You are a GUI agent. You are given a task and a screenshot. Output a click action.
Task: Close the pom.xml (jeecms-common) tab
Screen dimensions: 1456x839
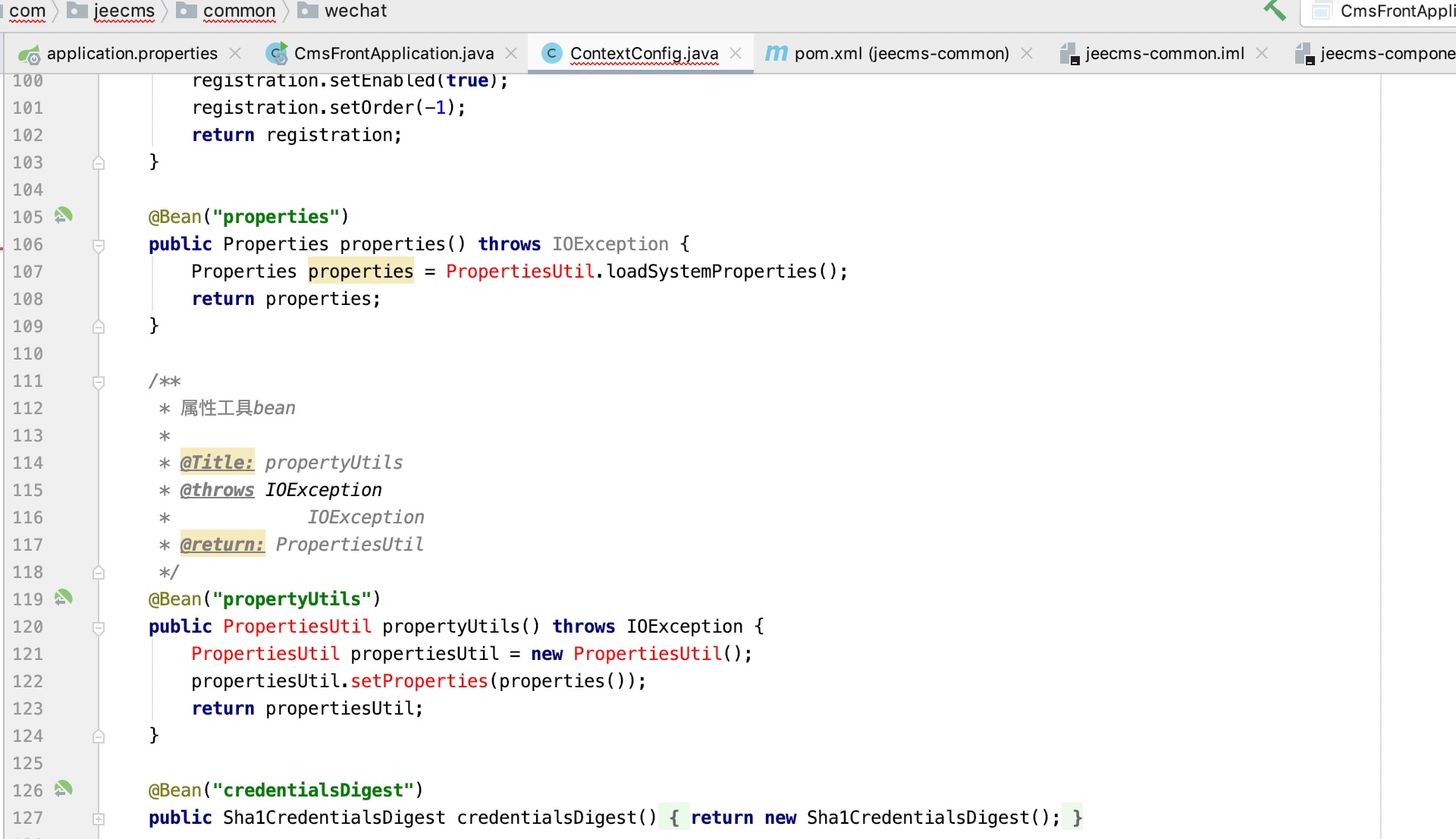coord(1027,53)
